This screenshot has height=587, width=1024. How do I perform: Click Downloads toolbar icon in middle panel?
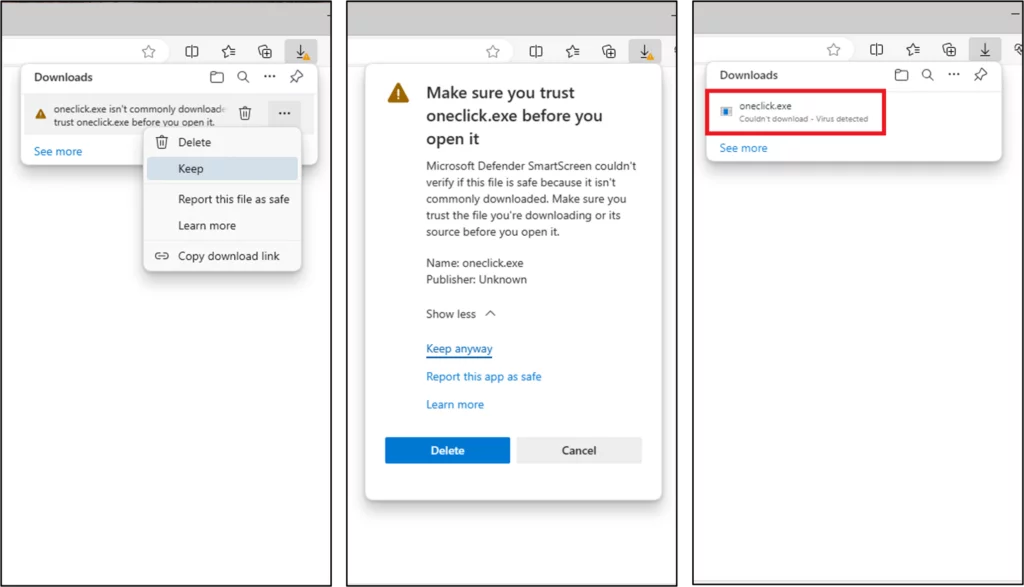pos(645,52)
